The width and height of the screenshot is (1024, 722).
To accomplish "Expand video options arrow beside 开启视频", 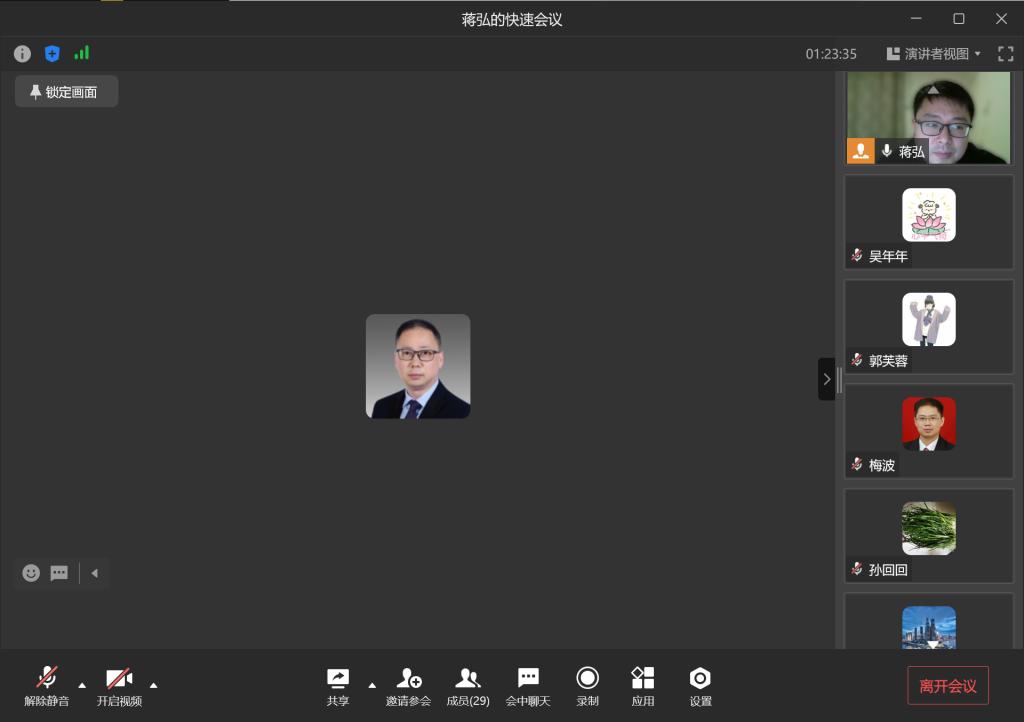I will (x=154, y=685).
